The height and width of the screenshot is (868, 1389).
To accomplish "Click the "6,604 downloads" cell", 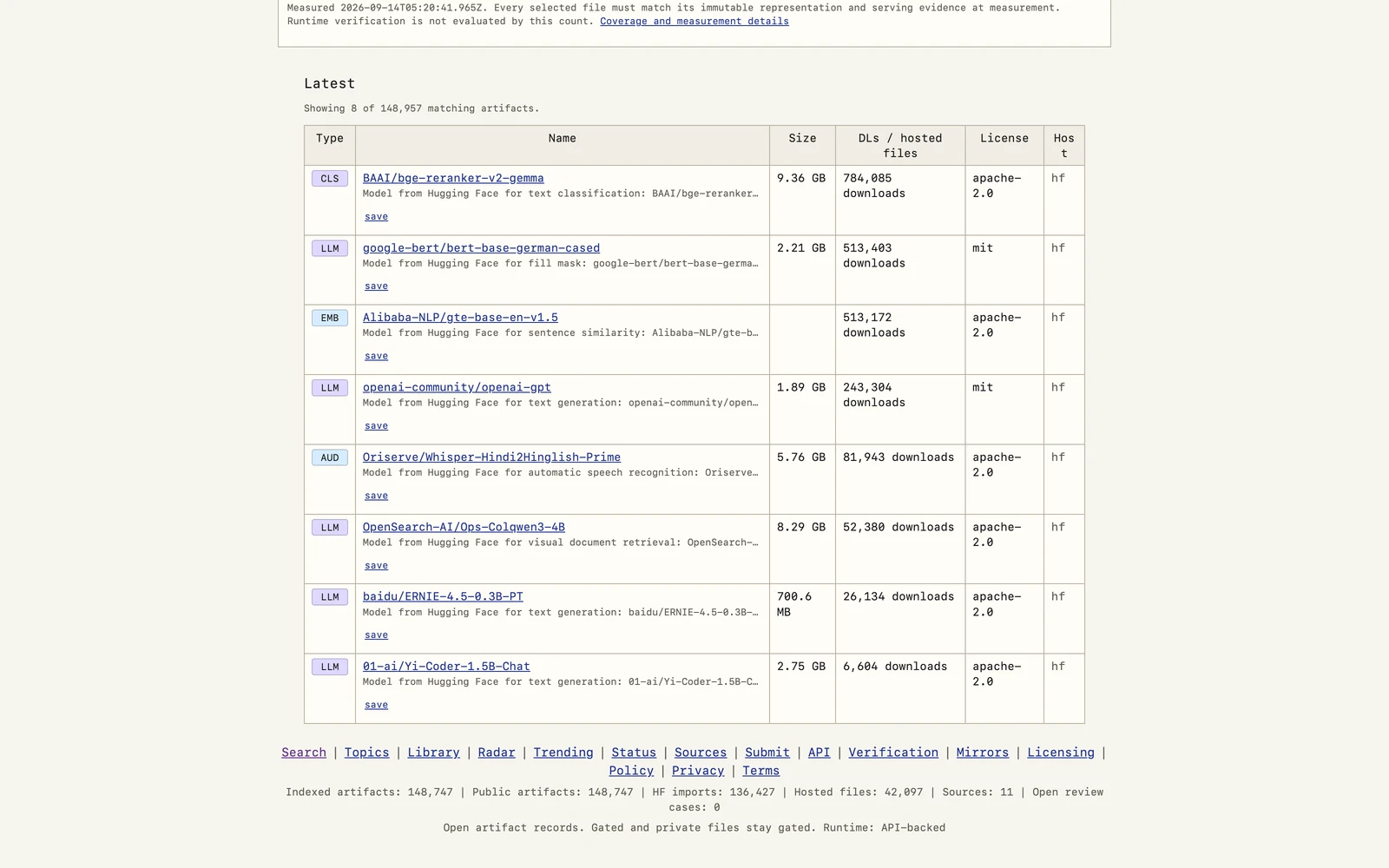I will (x=900, y=688).
